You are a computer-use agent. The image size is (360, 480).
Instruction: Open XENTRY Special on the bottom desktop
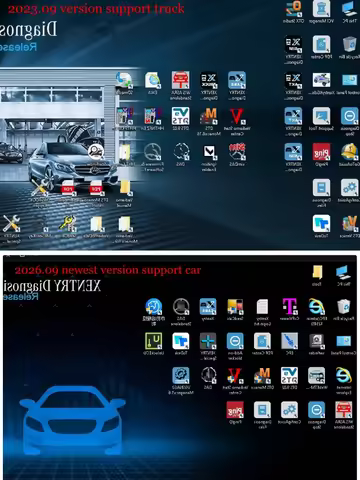click(x=208, y=341)
